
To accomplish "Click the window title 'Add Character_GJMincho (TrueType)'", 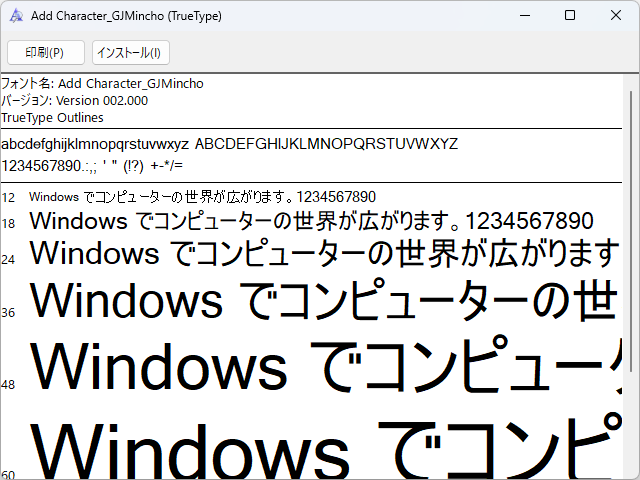I will [127, 16].
